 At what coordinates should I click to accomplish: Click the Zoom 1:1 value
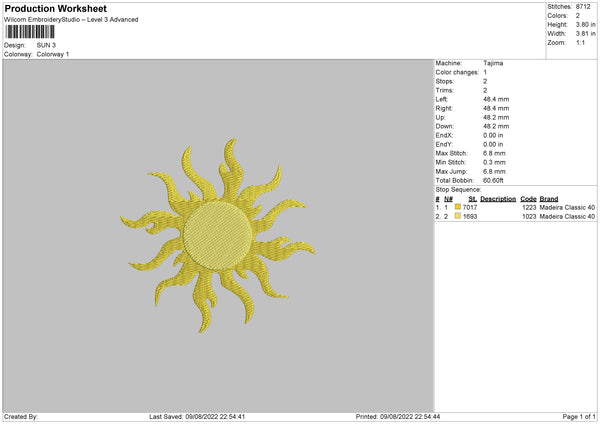[581, 45]
